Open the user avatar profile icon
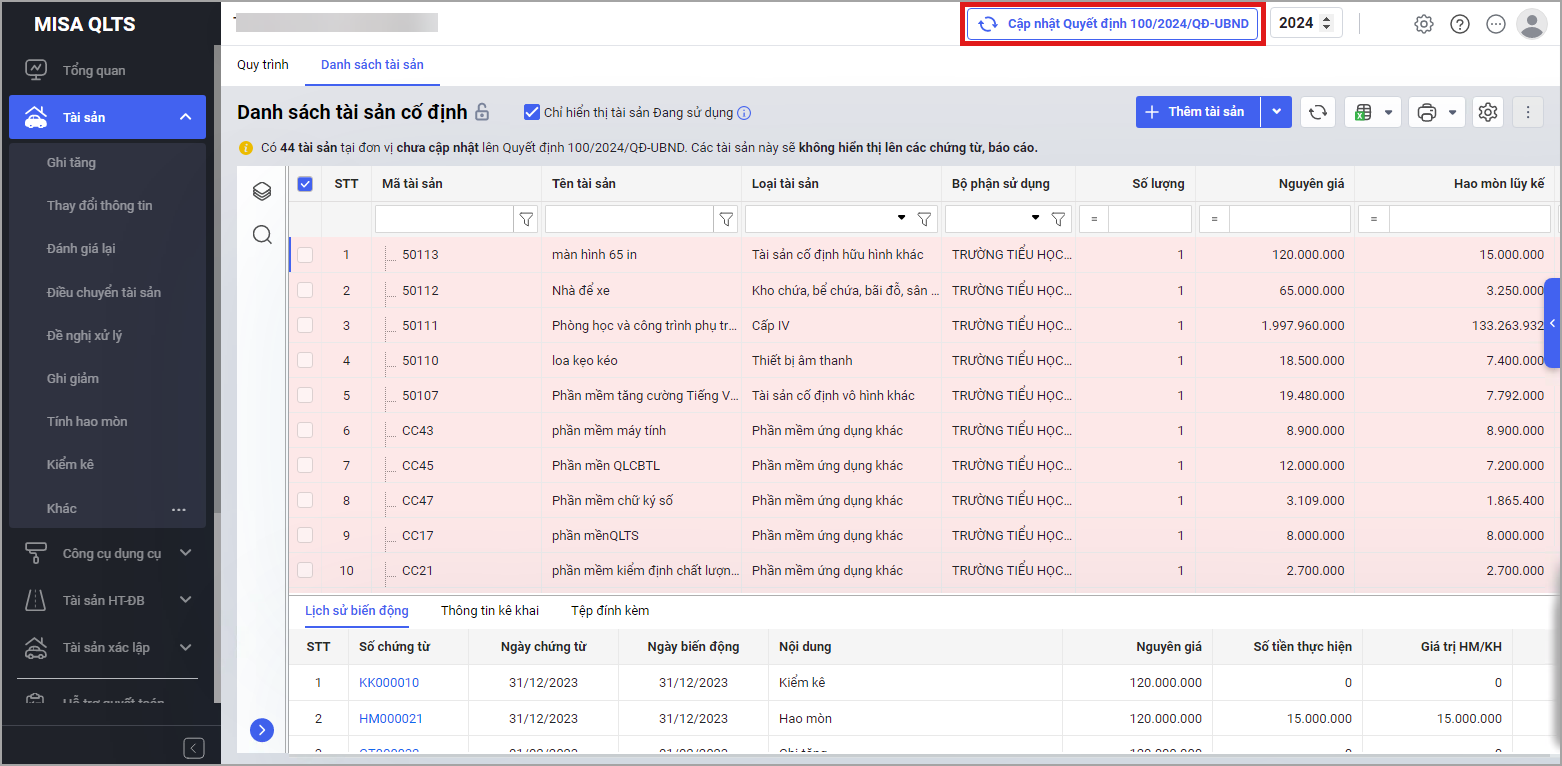The width and height of the screenshot is (1562, 766). (x=1531, y=24)
